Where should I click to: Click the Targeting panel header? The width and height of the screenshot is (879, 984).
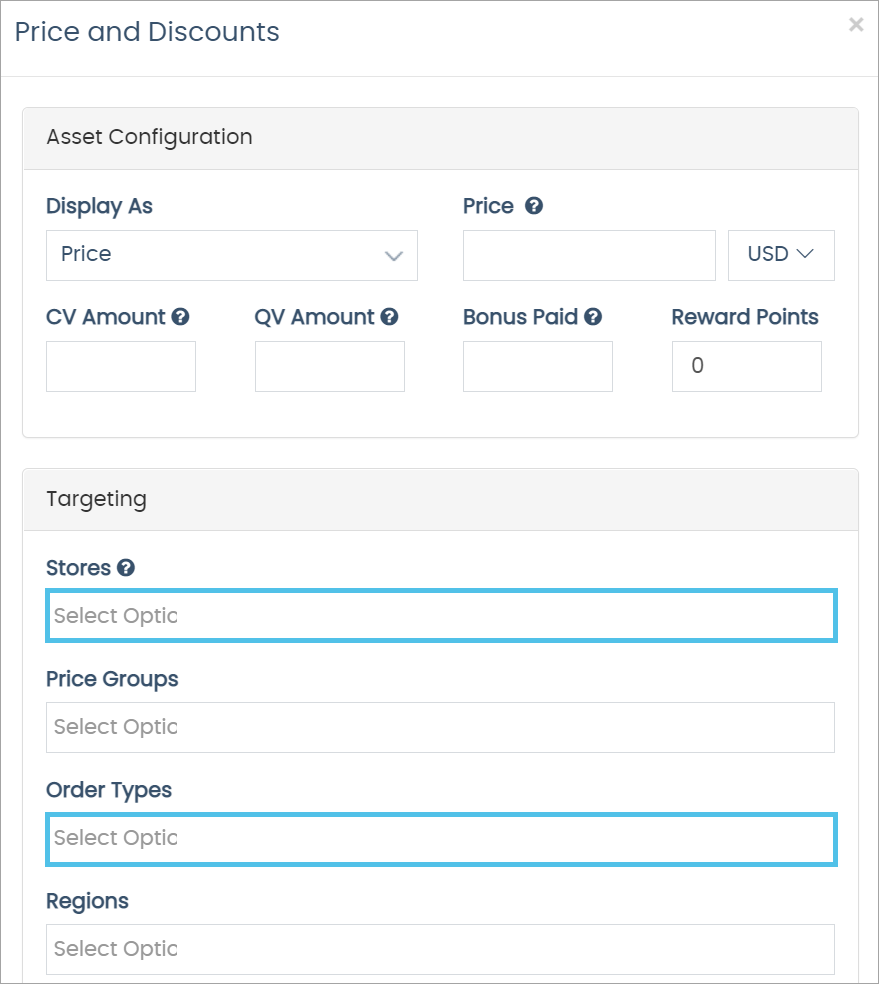(440, 499)
